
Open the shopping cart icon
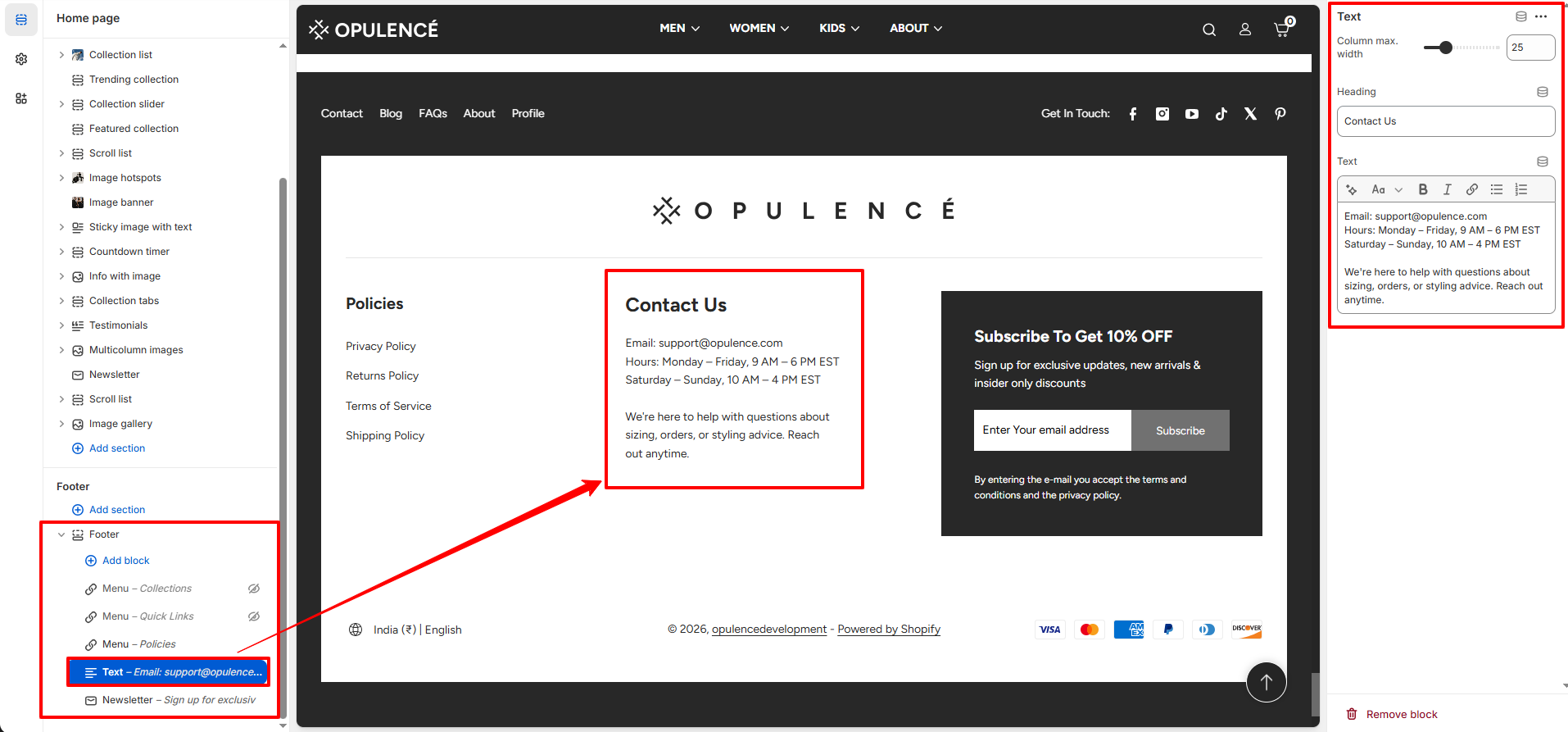tap(1283, 29)
